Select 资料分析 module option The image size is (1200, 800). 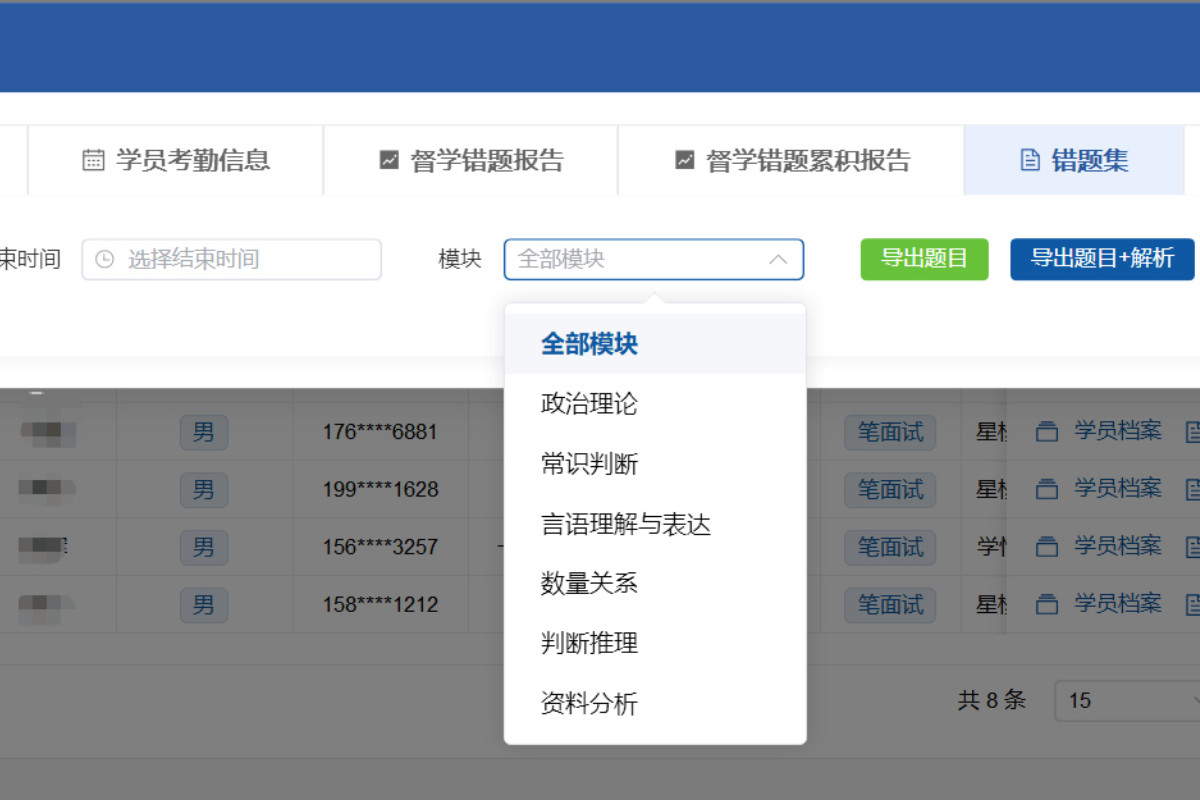pyautogui.click(x=589, y=704)
